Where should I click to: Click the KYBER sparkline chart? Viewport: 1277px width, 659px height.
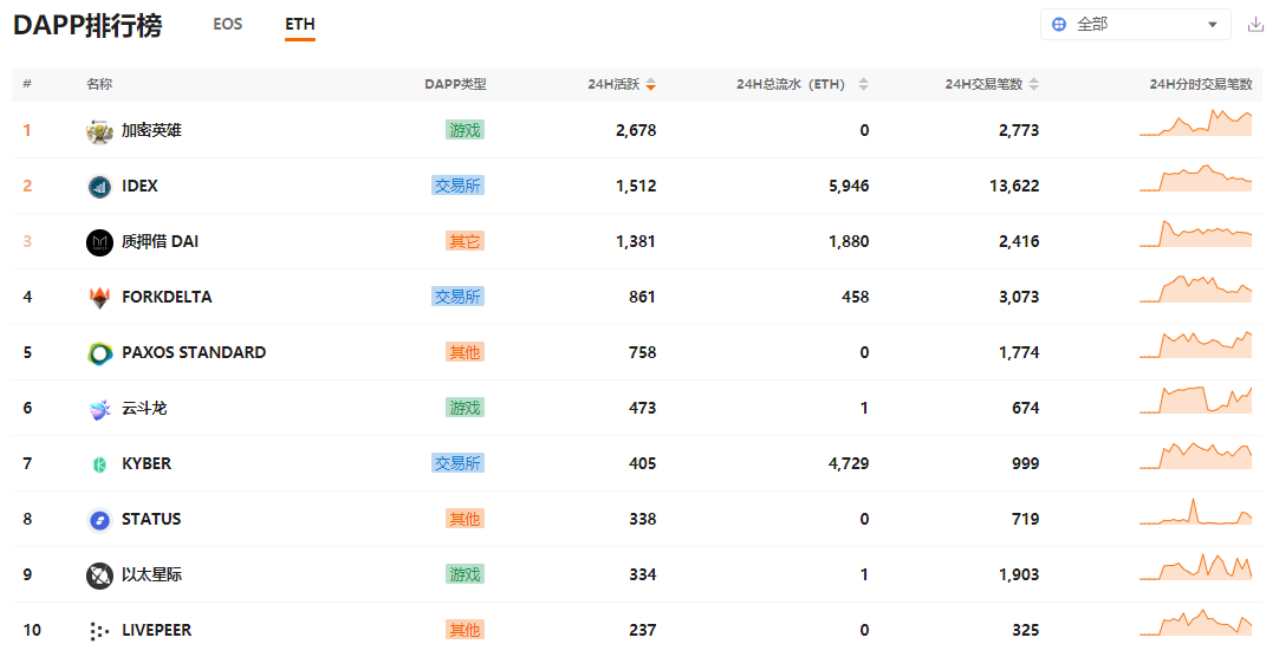pos(1196,455)
